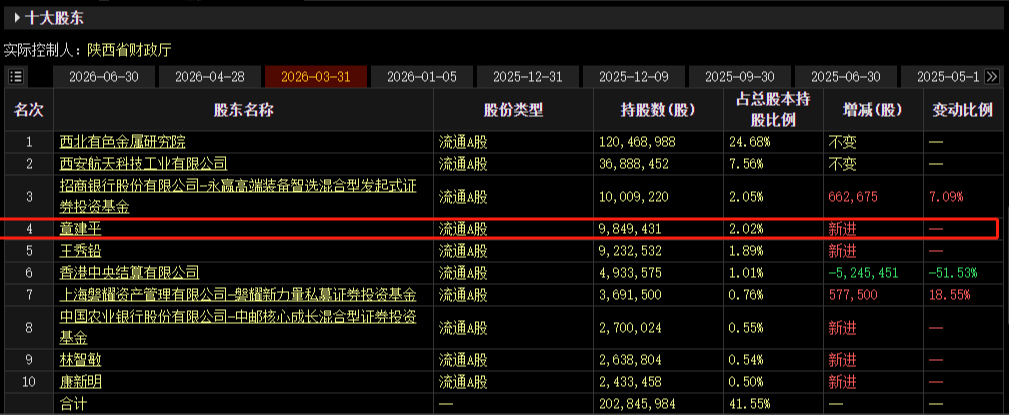Viewport: 1009px width, 415px height.
Task: Click the total 41.55% ownership percentage
Action: pyautogui.click(x=748, y=403)
